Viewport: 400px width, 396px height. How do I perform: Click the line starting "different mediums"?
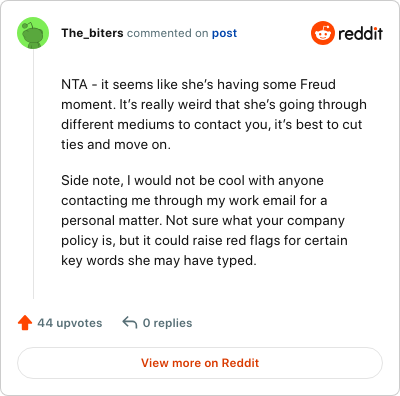(212, 125)
